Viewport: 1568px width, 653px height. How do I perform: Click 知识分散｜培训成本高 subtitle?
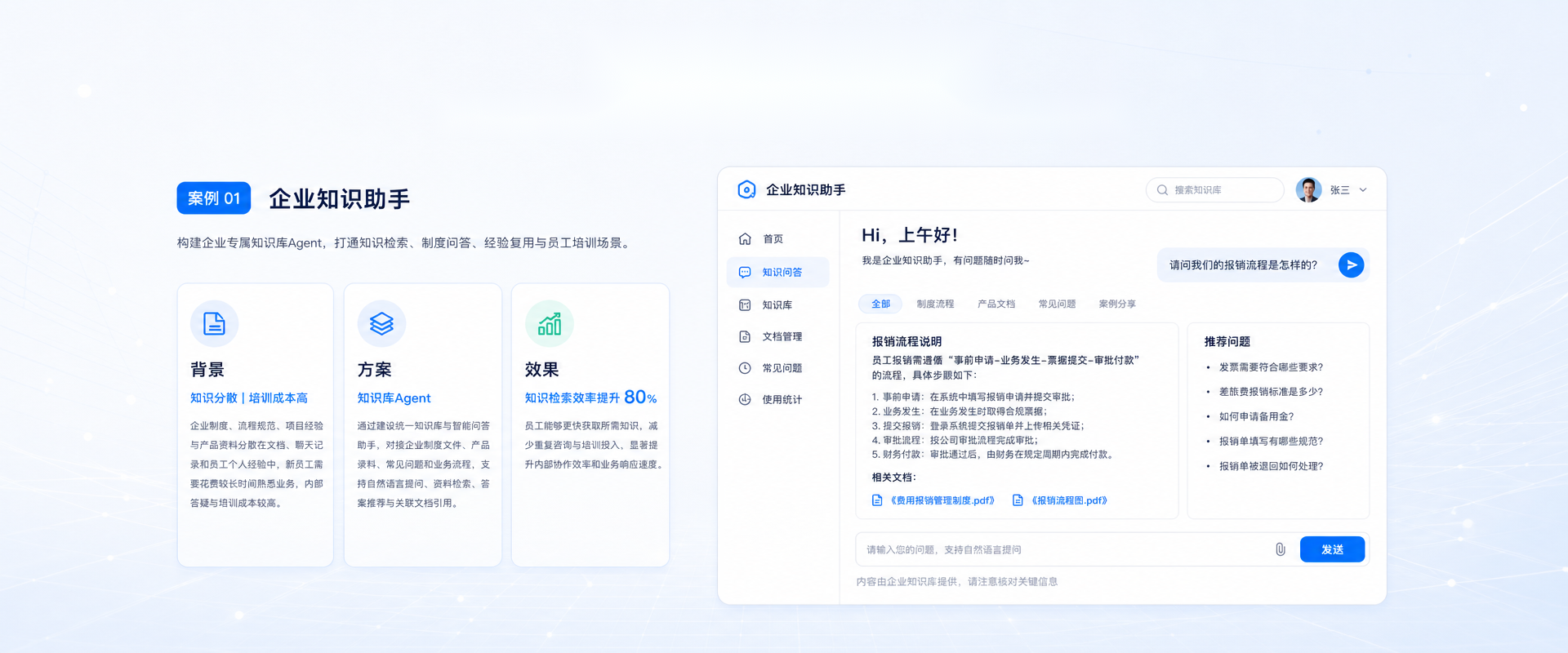(249, 398)
